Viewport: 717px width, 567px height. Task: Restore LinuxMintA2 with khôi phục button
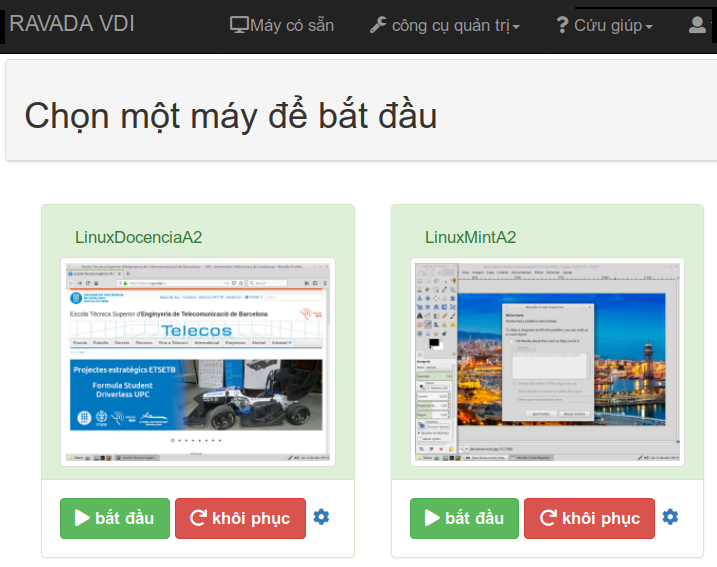[589, 518]
